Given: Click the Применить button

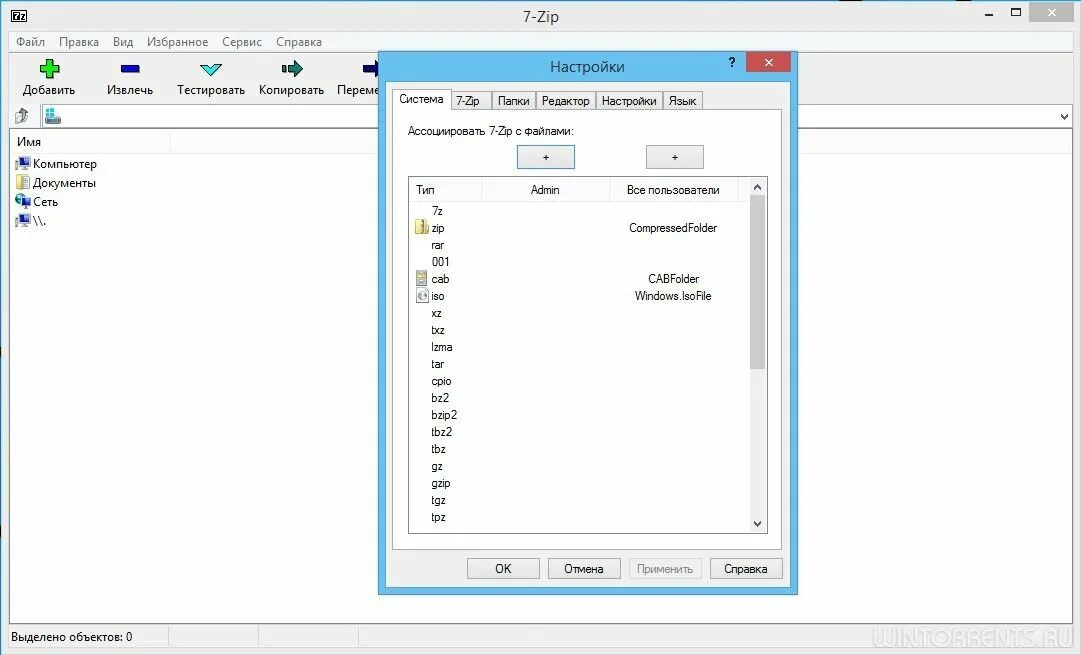Looking at the screenshot, I should click(x=665, y=568).
